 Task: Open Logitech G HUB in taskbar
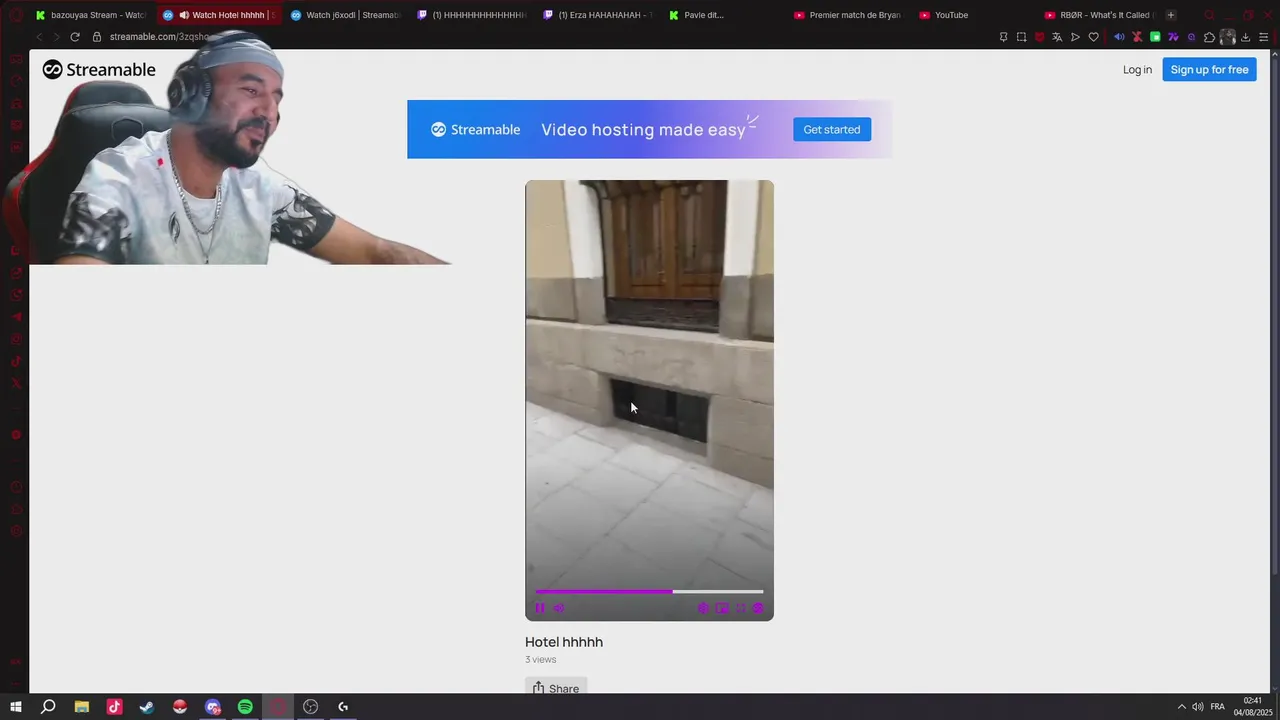(x=343, y=707)
